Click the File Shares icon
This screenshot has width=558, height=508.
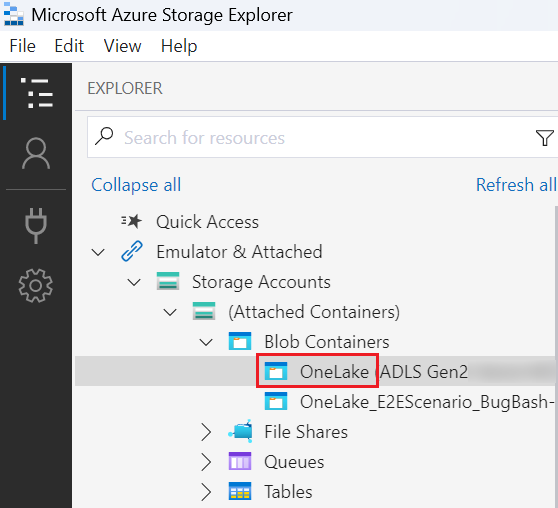coord(241,431)
